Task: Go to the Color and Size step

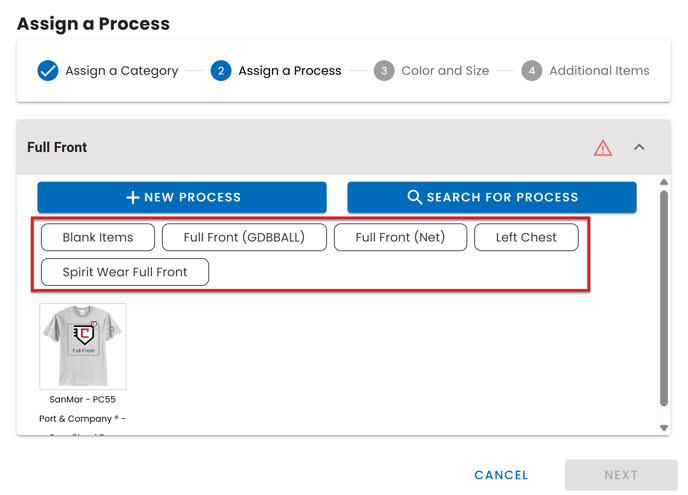Action: (445, 71)
